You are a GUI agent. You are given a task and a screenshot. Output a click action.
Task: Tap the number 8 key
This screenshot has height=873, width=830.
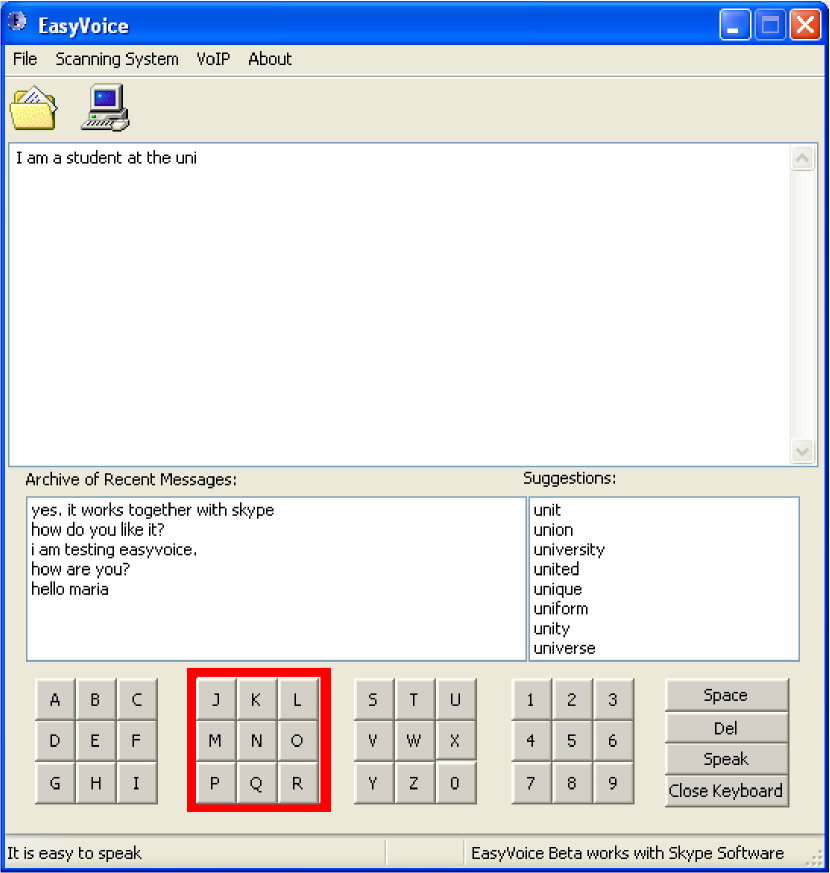(x=572, y=783)
